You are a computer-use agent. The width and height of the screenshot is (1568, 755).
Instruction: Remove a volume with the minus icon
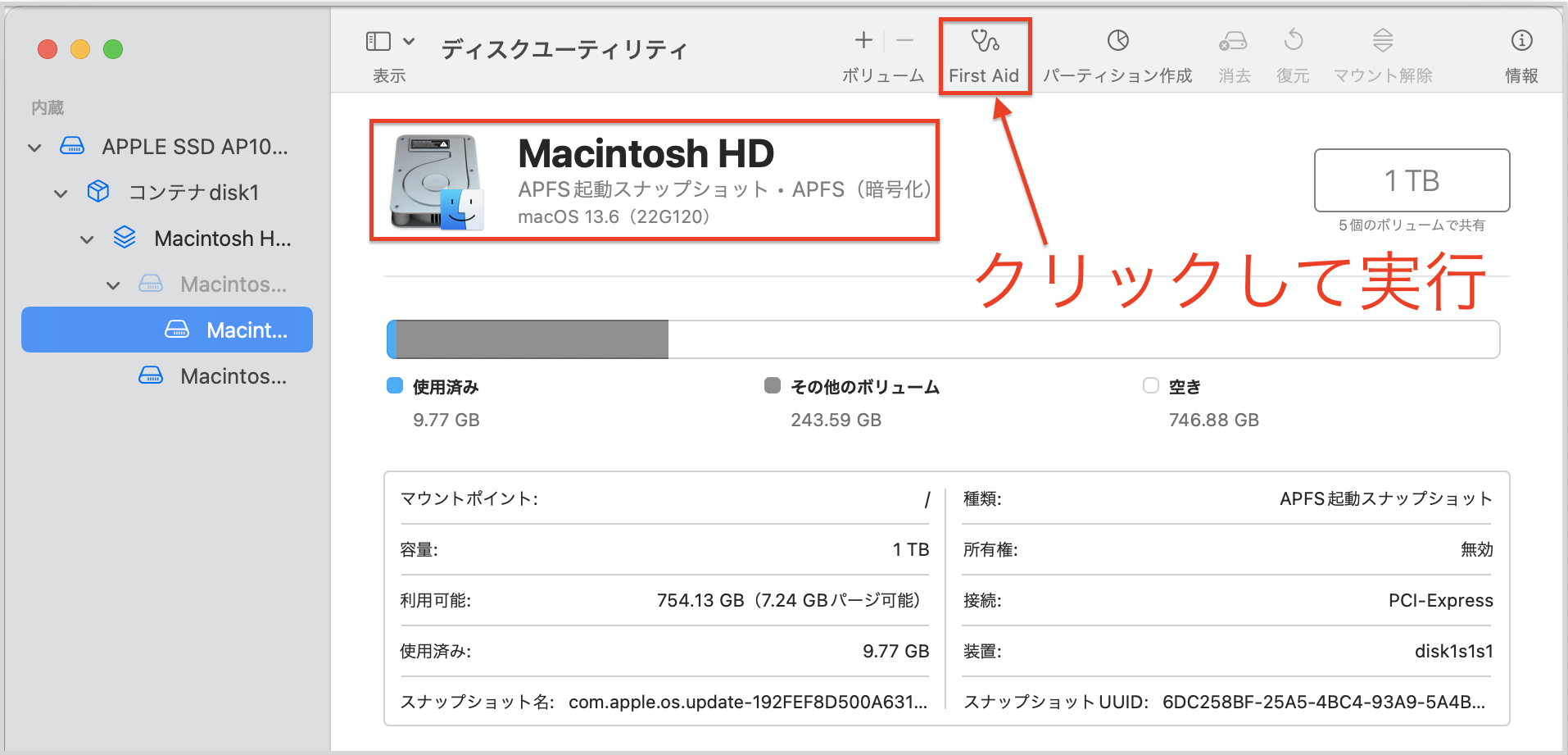click(x=904, y=40)
